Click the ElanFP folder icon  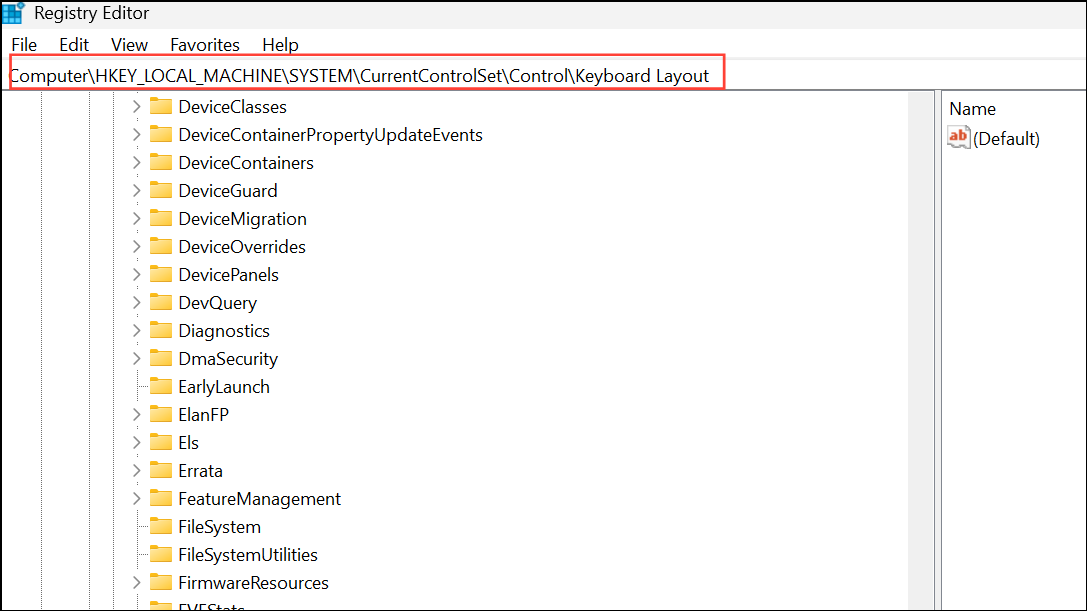(161, 414)
